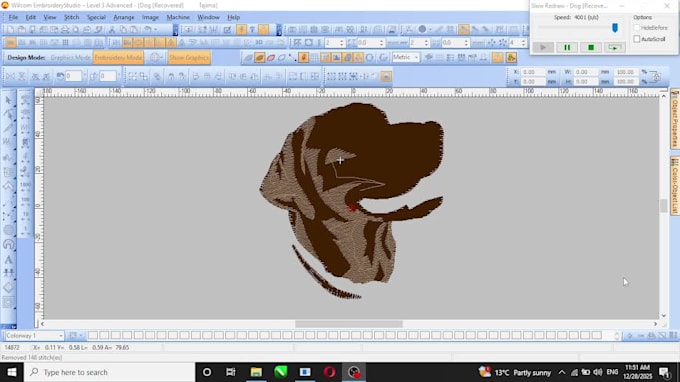Click the X position input field
The image size is (680, 382).
pos(533,72)
